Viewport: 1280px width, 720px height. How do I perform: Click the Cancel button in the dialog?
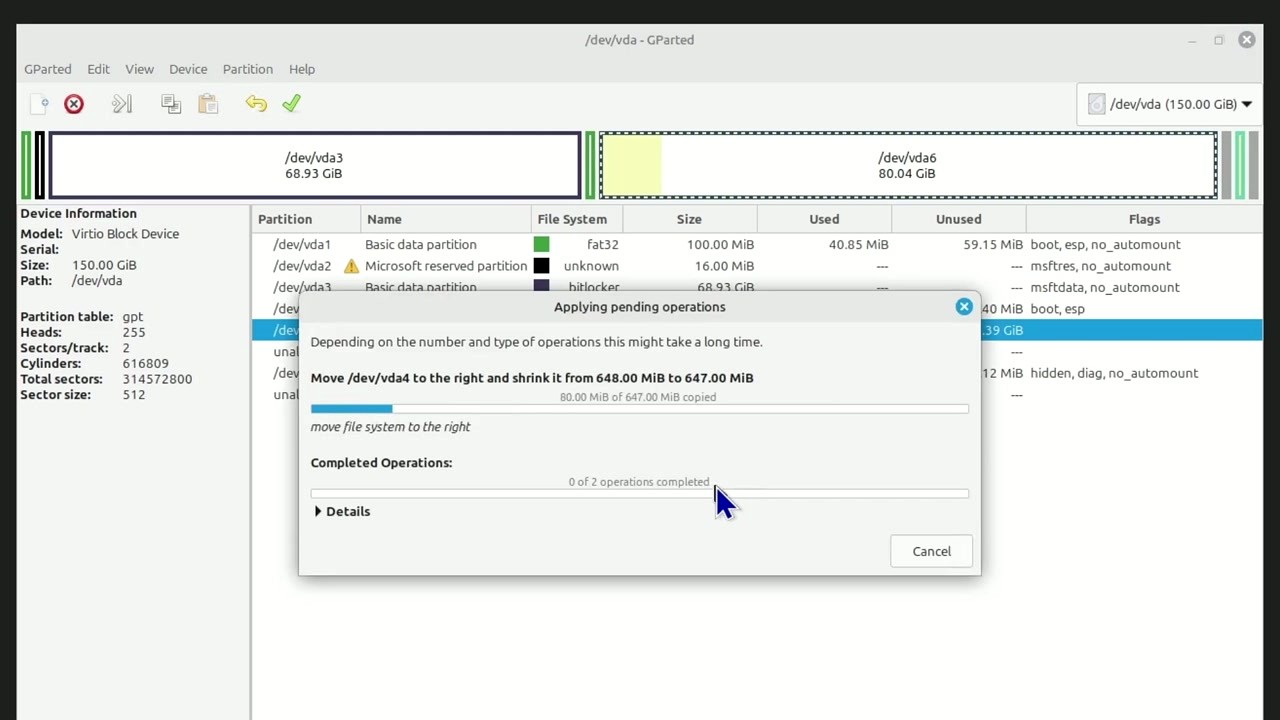(x=931, y=551)
